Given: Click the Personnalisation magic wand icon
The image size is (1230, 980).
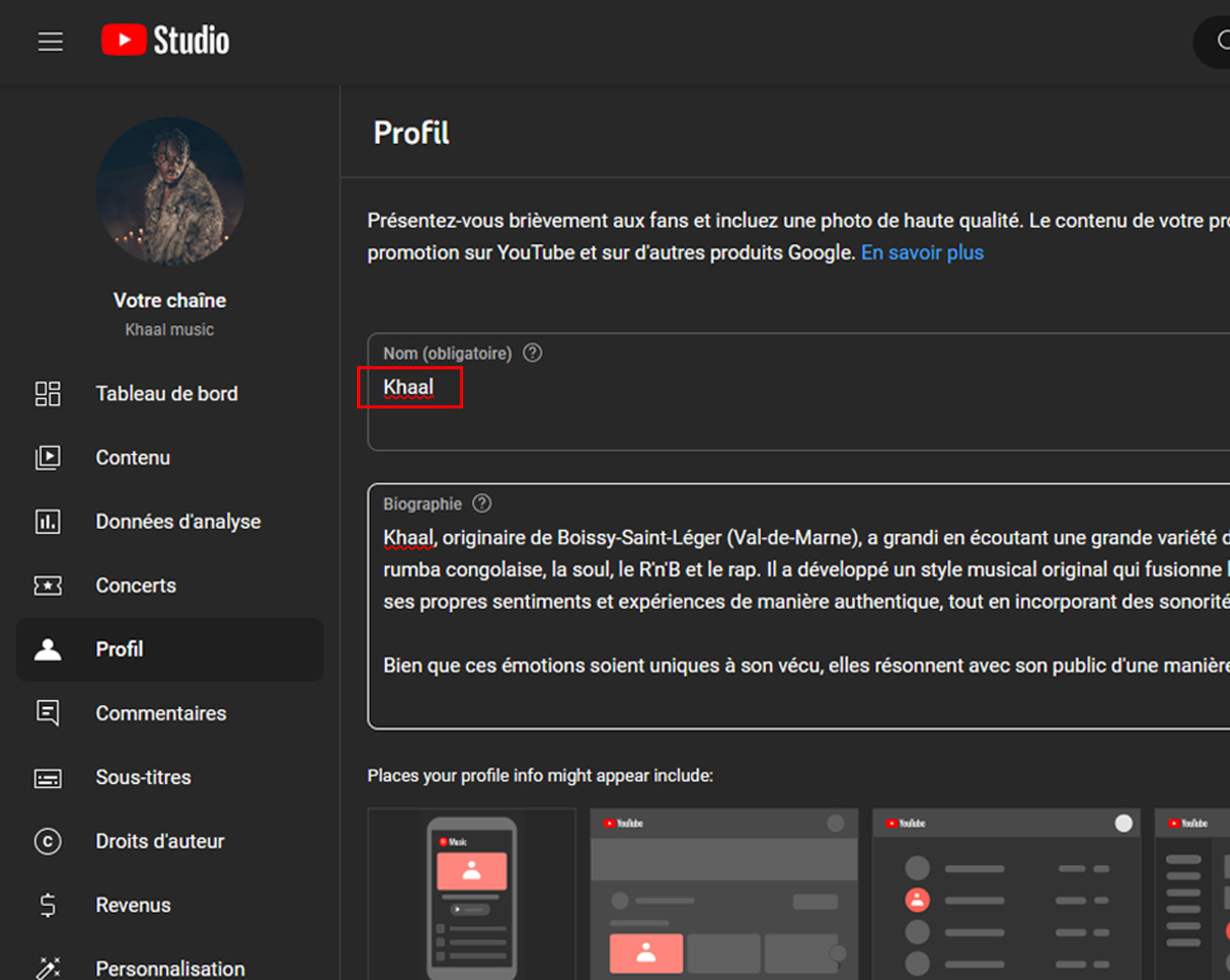Looking at the screenshot, I should tap(48, 968).
